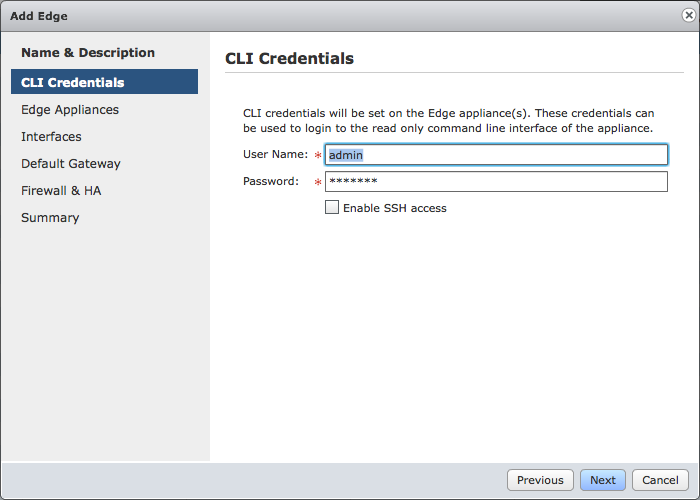View the Summary step

[50, 218]
